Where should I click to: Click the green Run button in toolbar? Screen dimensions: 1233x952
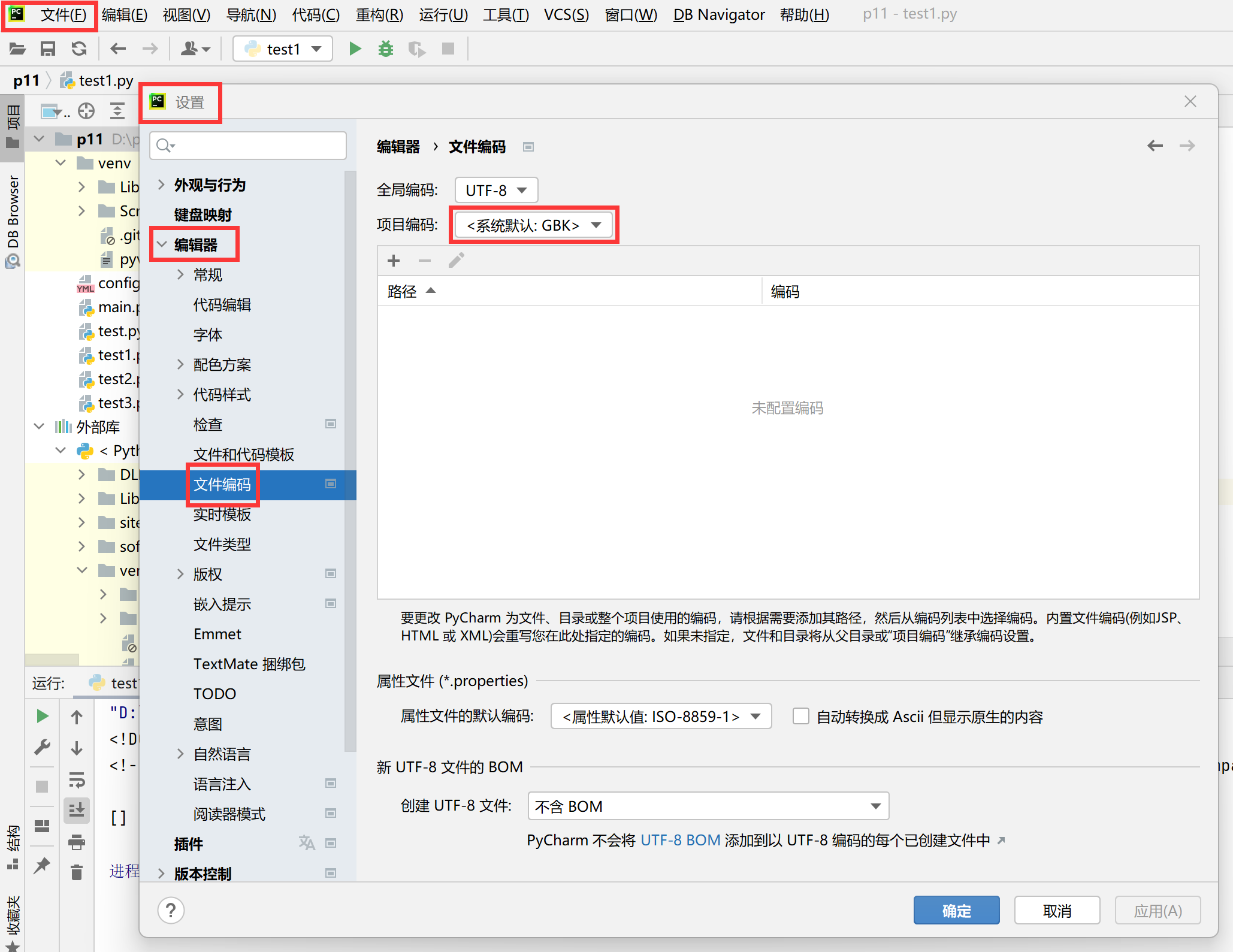tap(355, 49)
